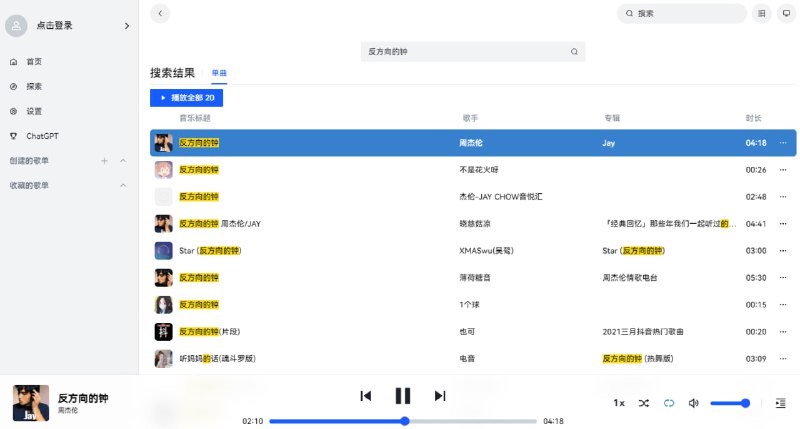Click the top-right 搜索 field
The image size is (800, 429).
coord(682,13)
